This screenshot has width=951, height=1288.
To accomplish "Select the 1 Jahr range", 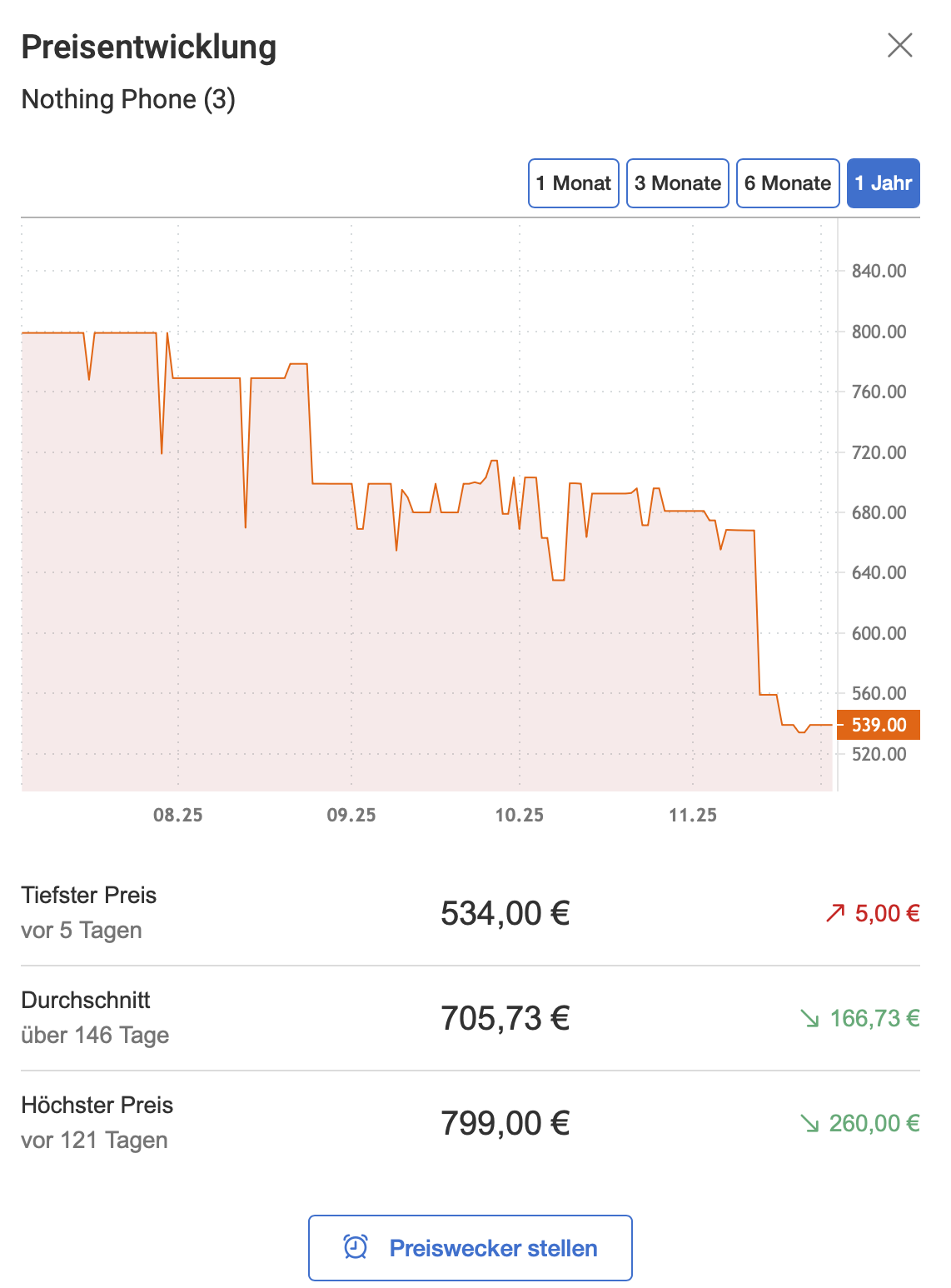I will coord(884,183).
